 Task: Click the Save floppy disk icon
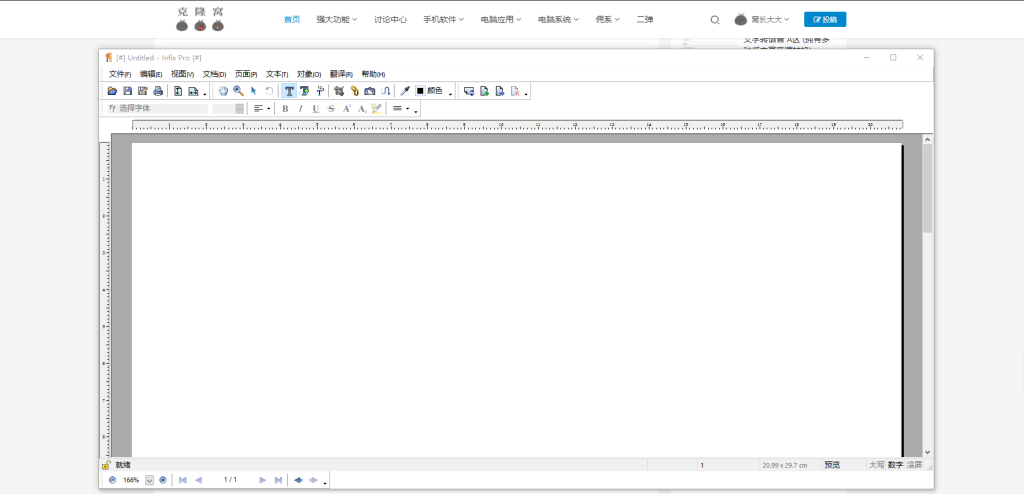coord(127,91)
